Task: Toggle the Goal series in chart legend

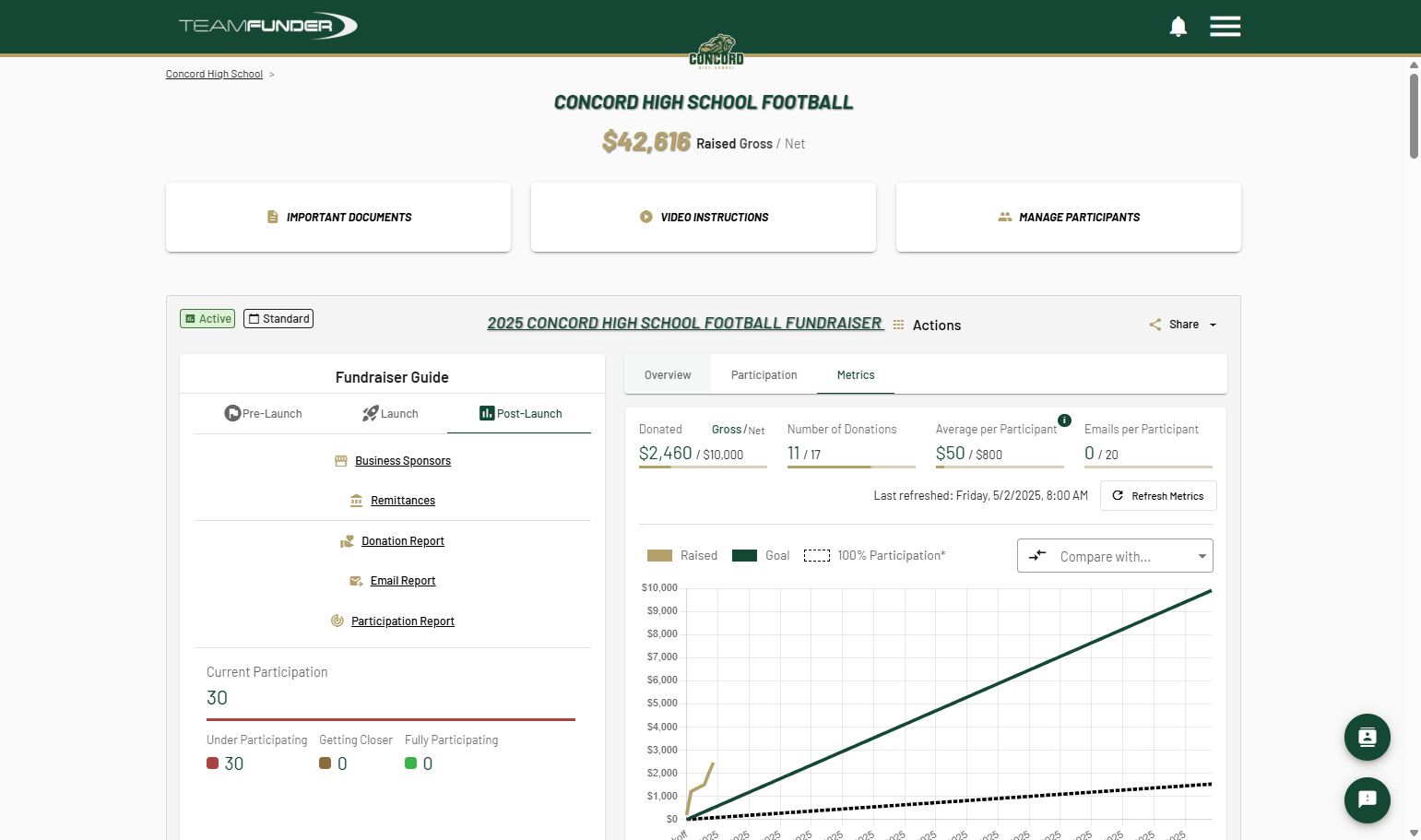Action: (761, 556)
